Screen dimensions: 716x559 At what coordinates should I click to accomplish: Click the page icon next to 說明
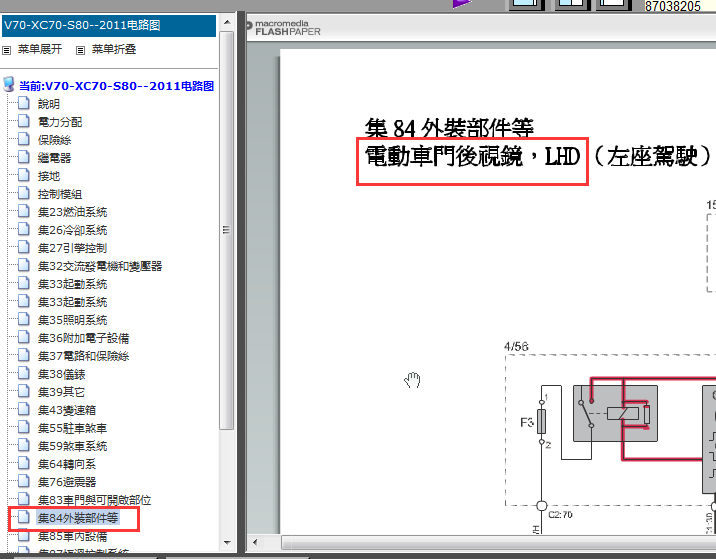(24, 103)
